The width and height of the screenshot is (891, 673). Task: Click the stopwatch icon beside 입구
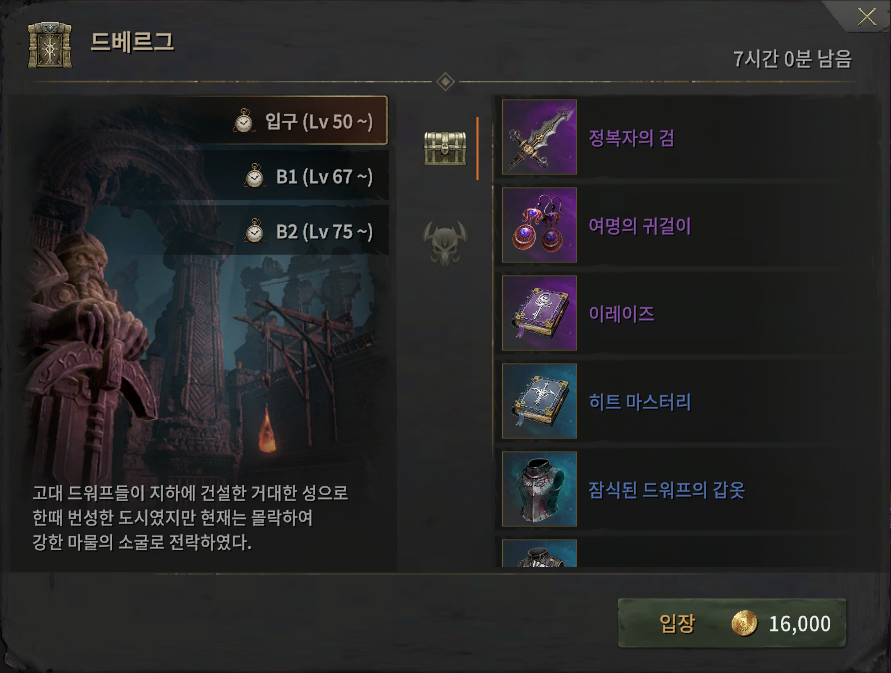[x=244, y=121]
